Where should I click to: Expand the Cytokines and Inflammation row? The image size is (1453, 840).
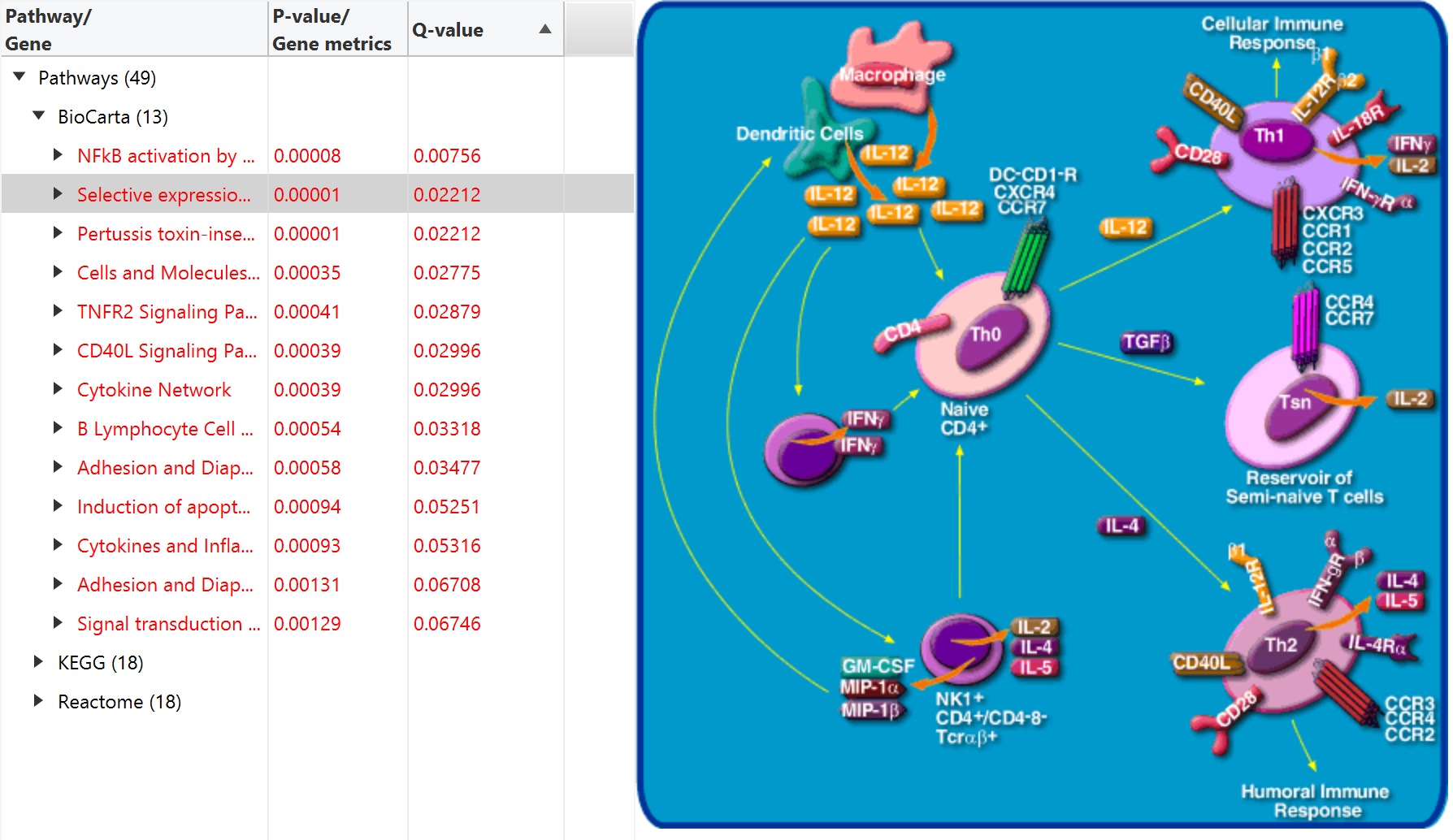point(58,544)
